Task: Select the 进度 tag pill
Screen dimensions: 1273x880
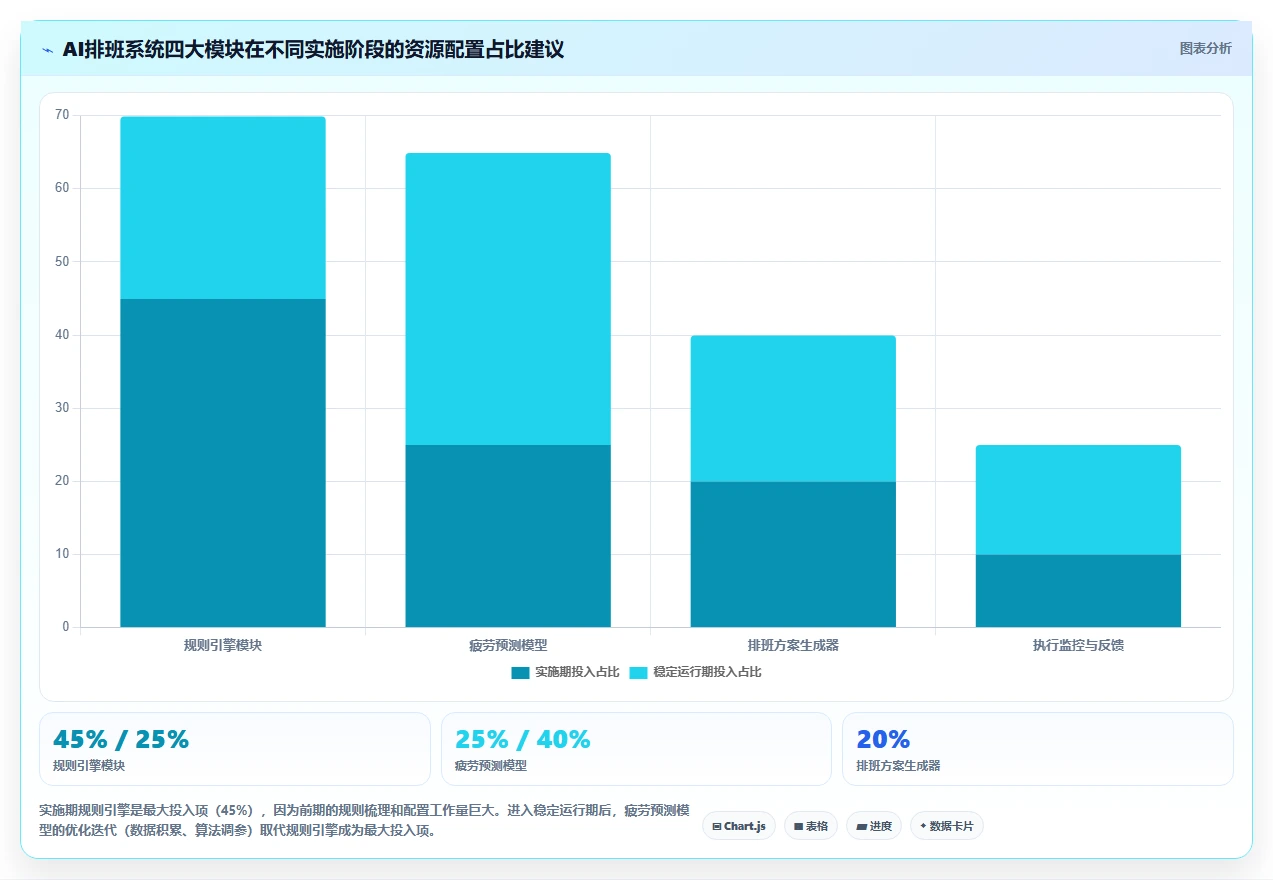Action: (874, 826)
